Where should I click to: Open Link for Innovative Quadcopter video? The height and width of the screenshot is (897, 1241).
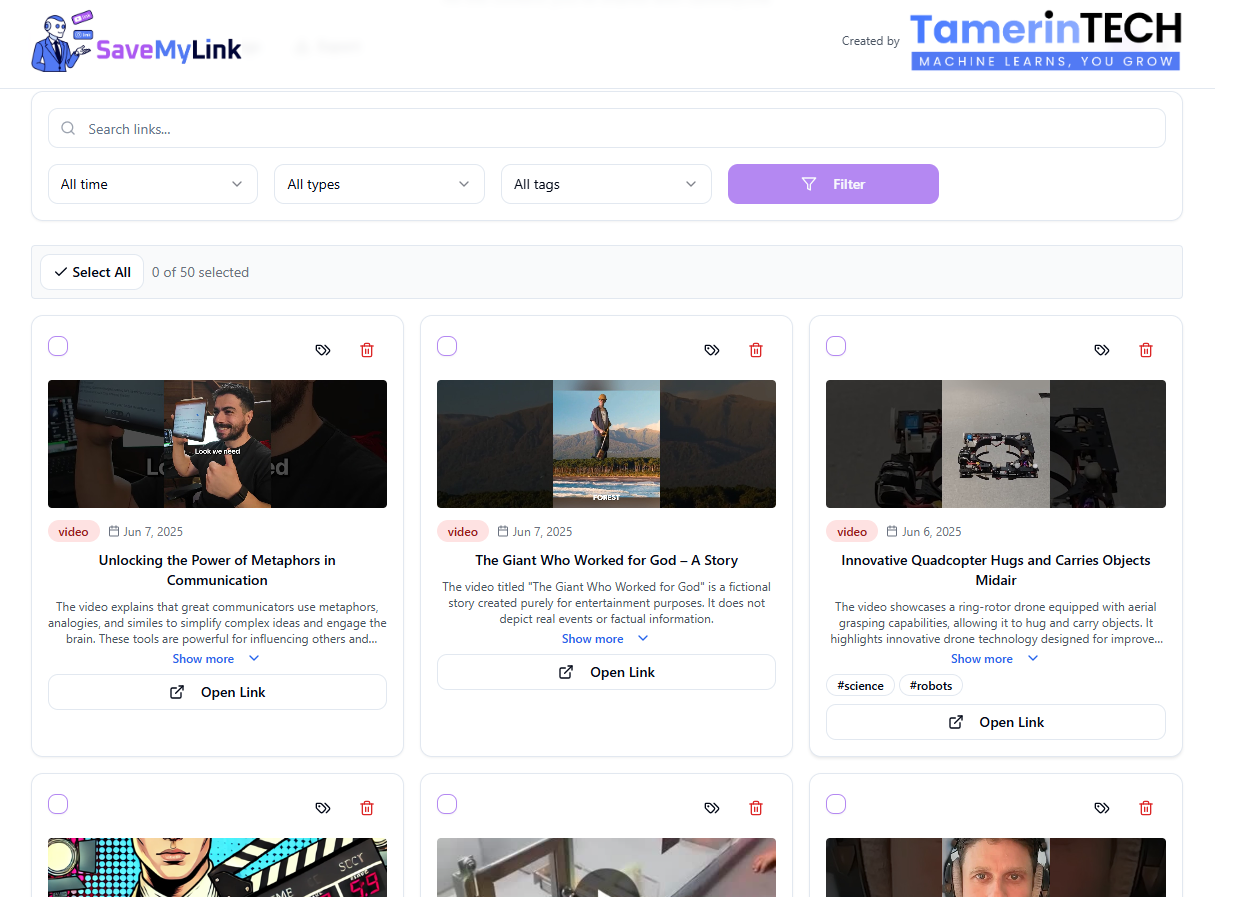pos(996,722)
